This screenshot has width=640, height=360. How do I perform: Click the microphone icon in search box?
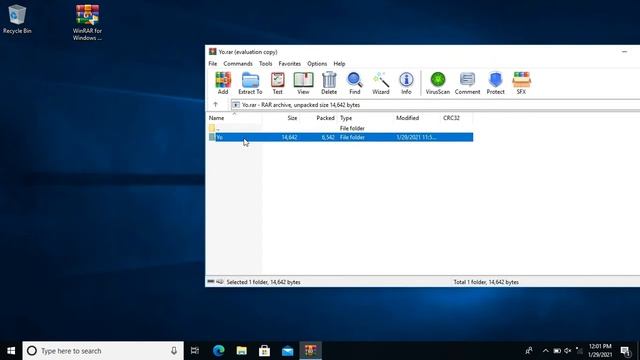click(x=174, y=351)
